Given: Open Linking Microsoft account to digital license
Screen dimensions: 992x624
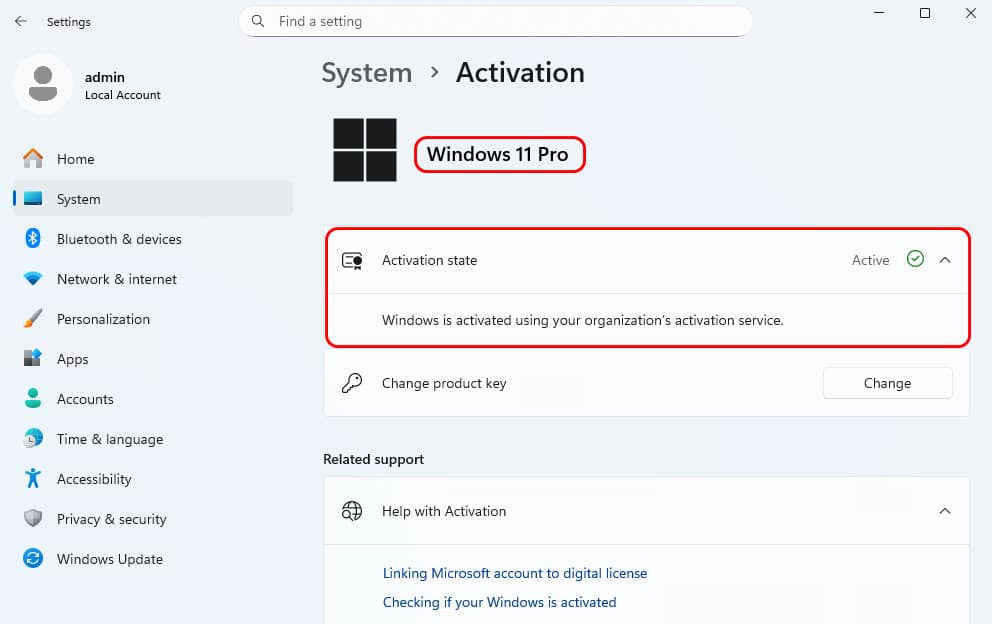Looking at the screenshot, I should tap(514, 573).
